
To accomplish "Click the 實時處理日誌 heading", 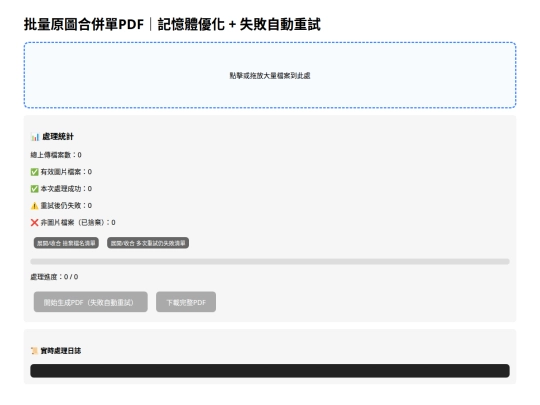I will click(x=61, y=351).
